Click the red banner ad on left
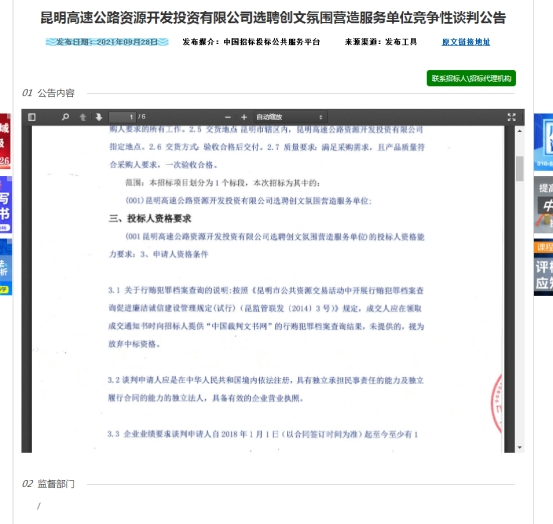553x524 pixels. click(5, 140)
